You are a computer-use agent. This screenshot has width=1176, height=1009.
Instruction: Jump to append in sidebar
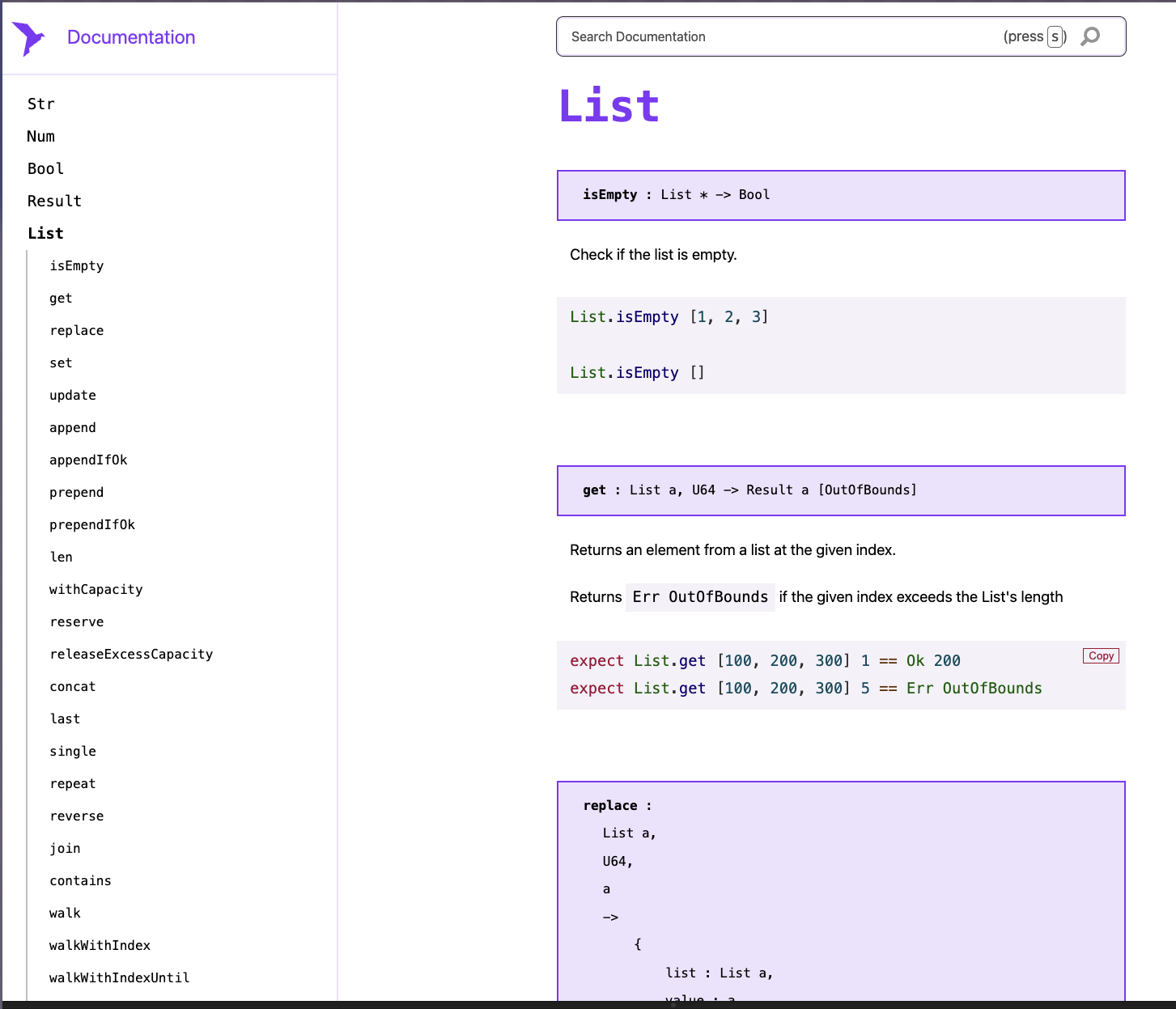[x=73, y=427]
